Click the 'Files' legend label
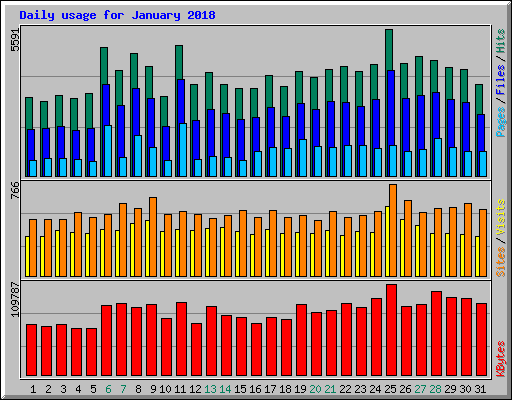 501,80
